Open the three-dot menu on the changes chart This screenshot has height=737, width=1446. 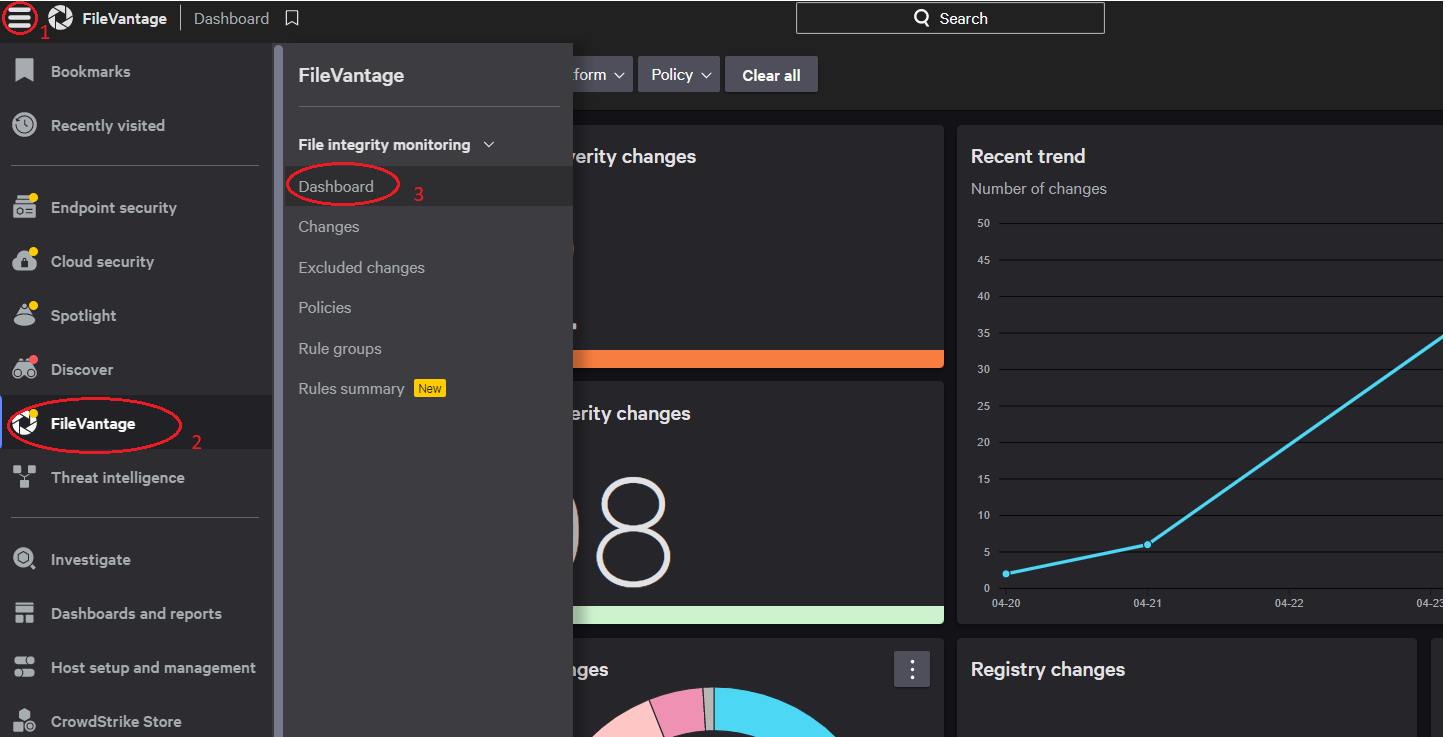click(x=911, y=669)
